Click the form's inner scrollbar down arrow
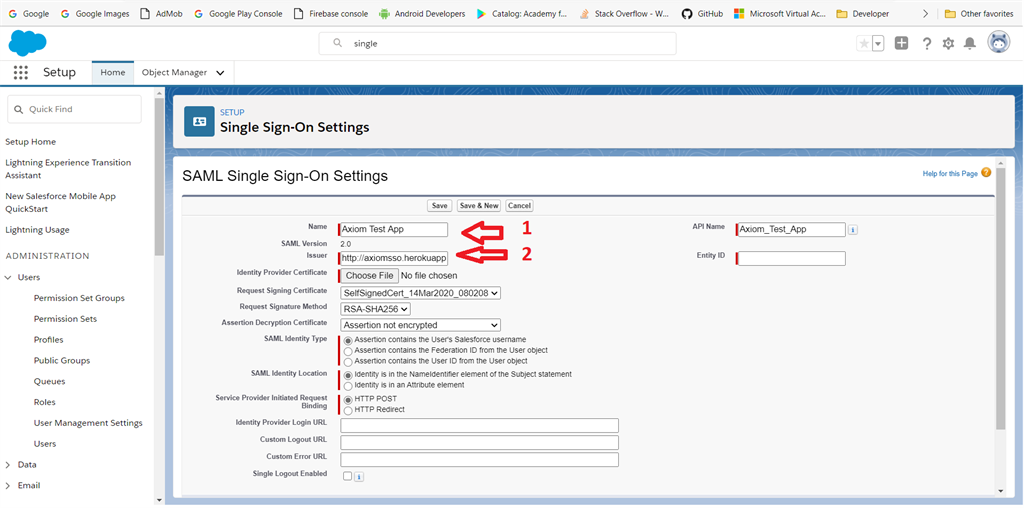 click(1001, 490)
